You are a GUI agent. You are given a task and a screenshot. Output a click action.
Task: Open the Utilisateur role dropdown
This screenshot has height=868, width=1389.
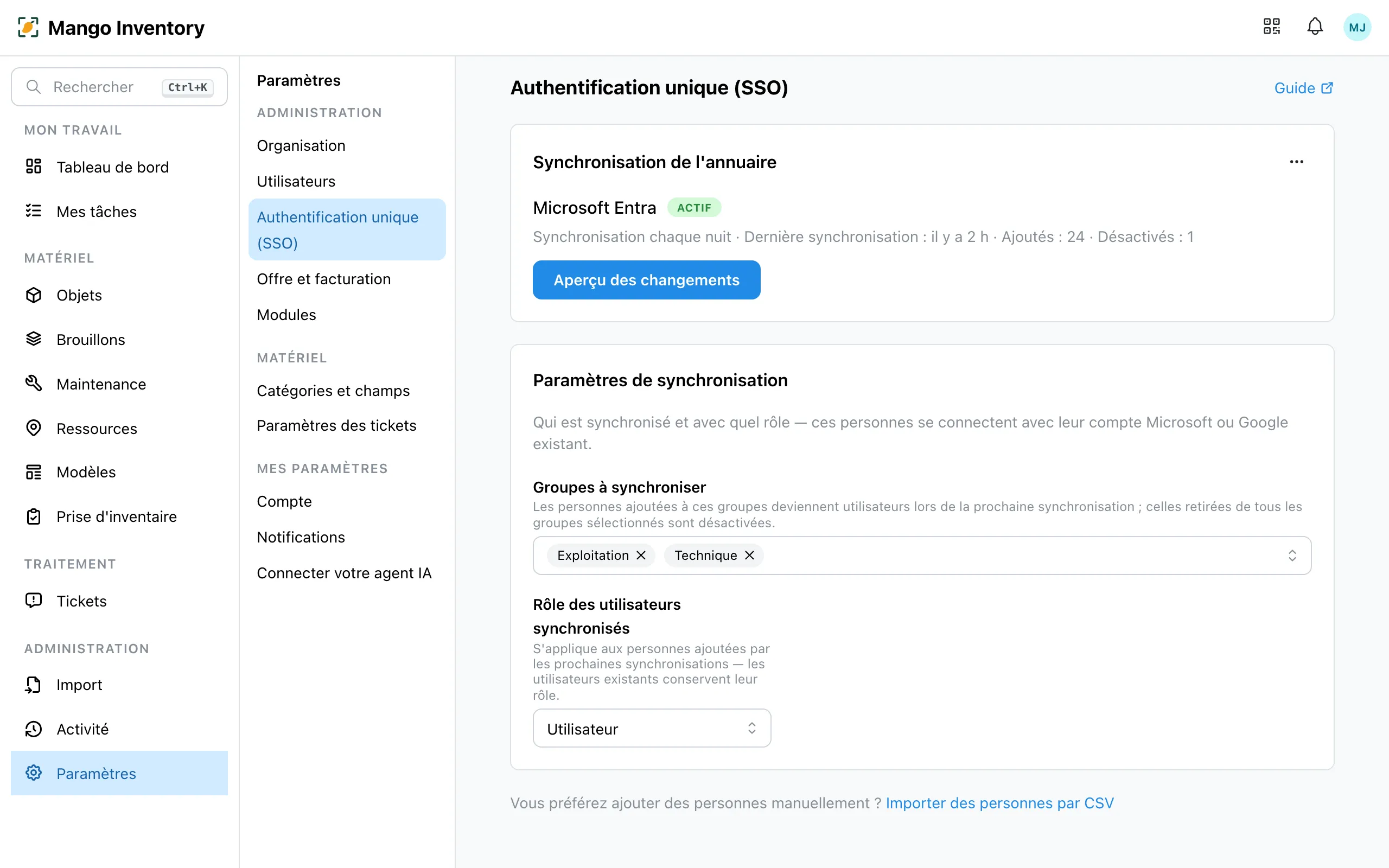point(652,729)
